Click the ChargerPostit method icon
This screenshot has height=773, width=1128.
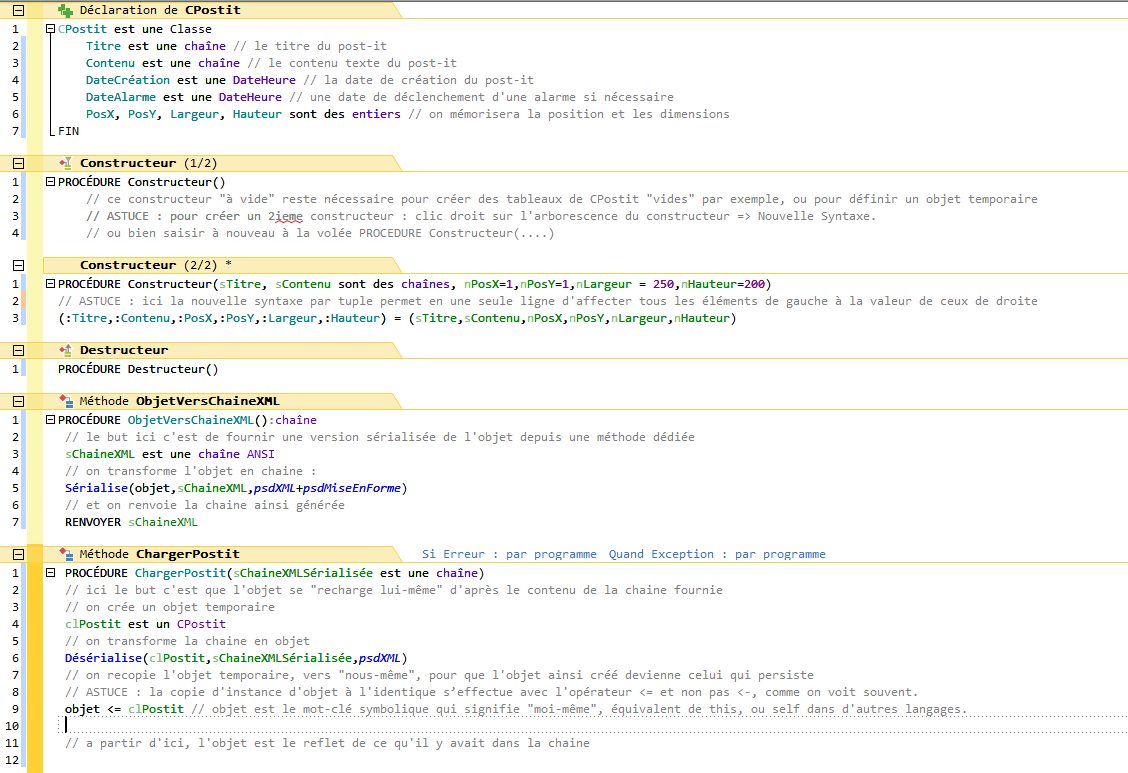[65, 554]
